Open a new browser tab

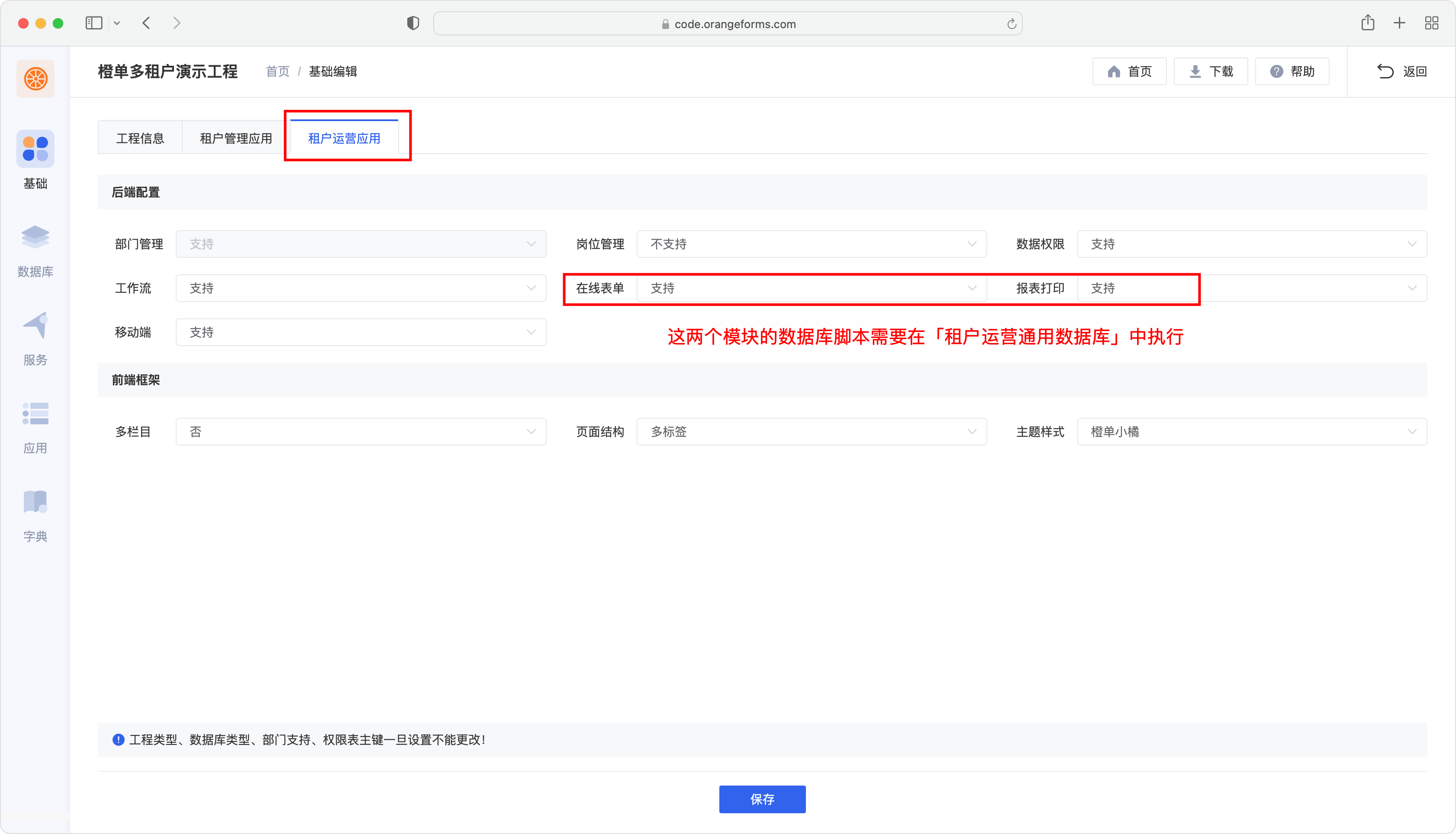[x=1399, y=23]
